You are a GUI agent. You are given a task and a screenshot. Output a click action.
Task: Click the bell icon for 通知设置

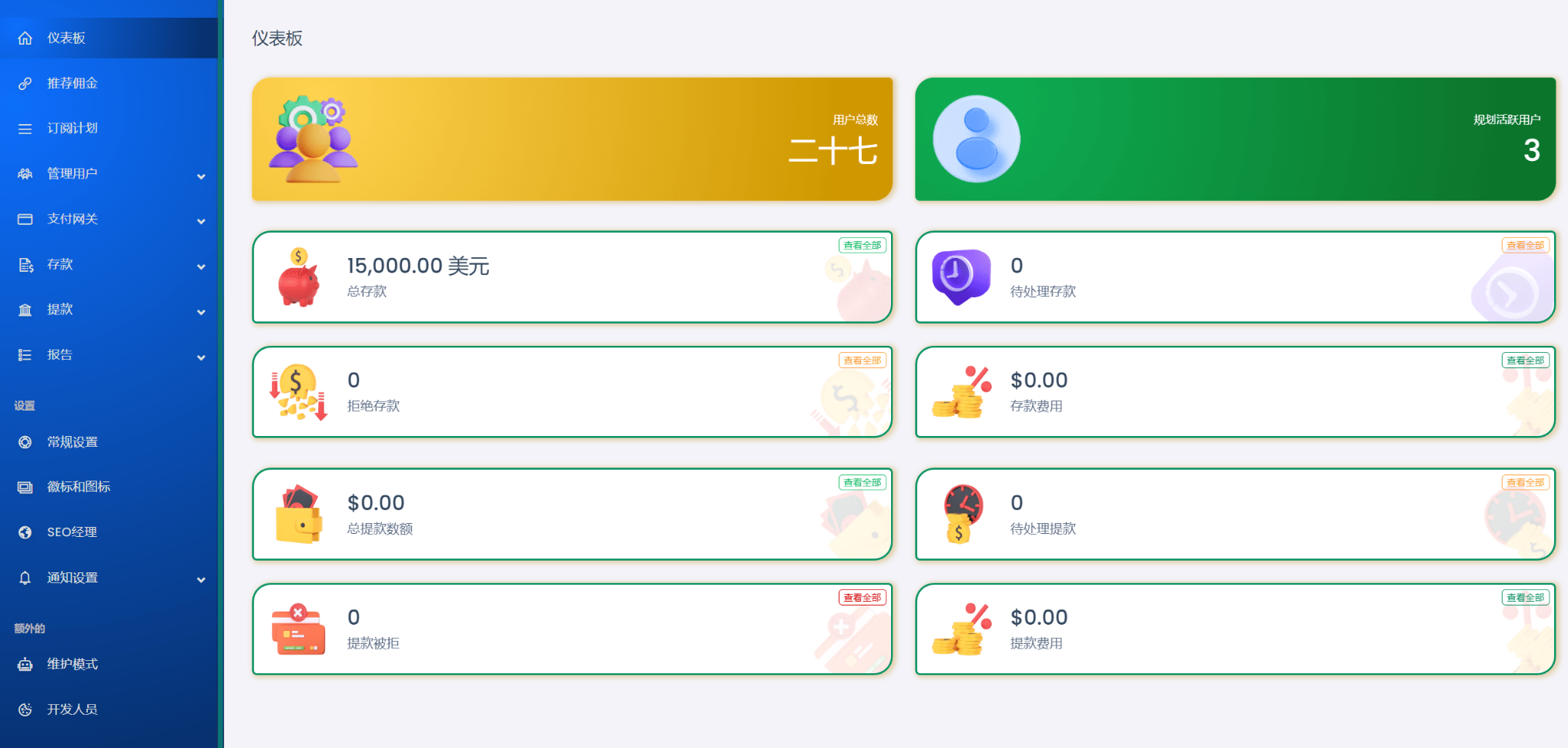tap(25, 578)
